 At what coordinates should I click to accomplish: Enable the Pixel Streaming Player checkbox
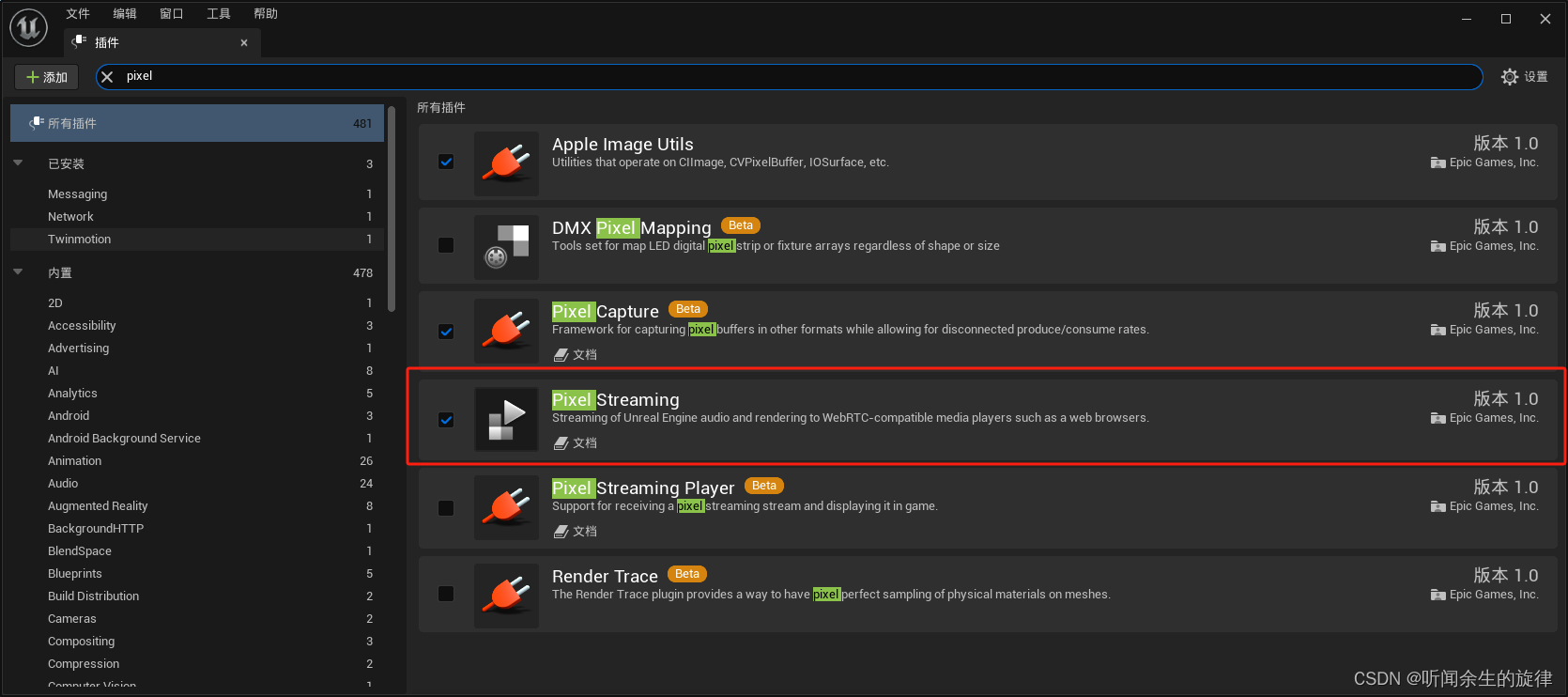[446, 508]
